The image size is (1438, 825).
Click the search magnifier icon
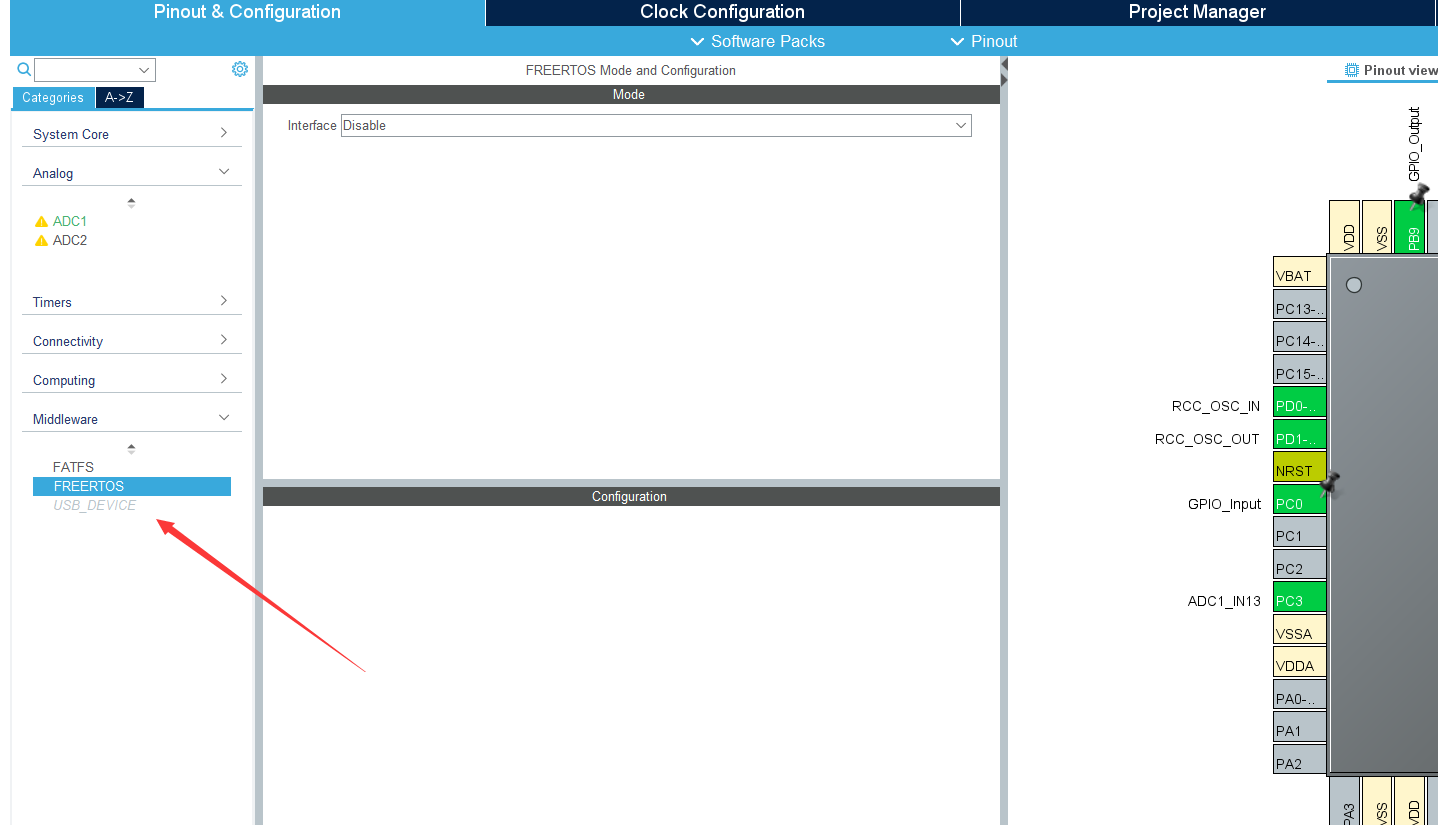(x=24, y=69)
